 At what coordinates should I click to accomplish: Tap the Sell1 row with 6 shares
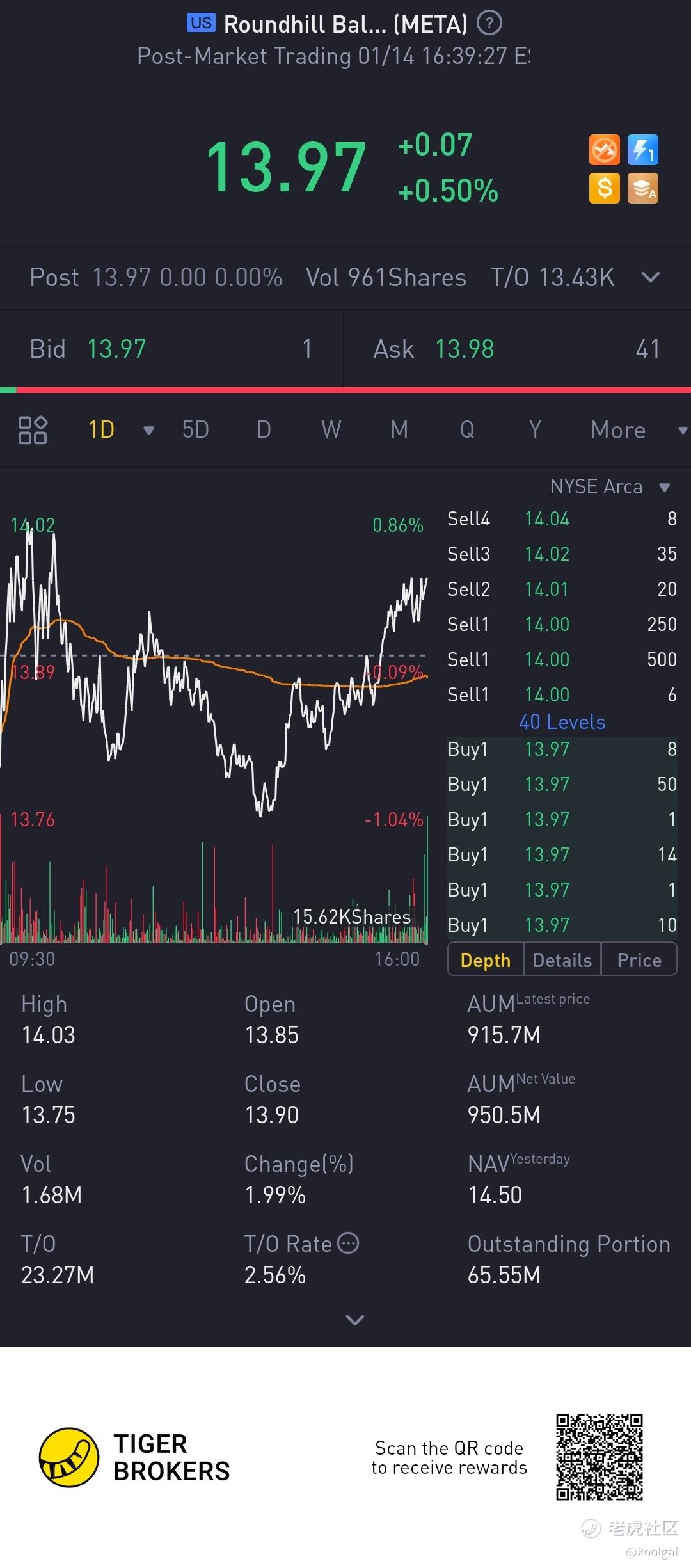[x=562, y=694]
